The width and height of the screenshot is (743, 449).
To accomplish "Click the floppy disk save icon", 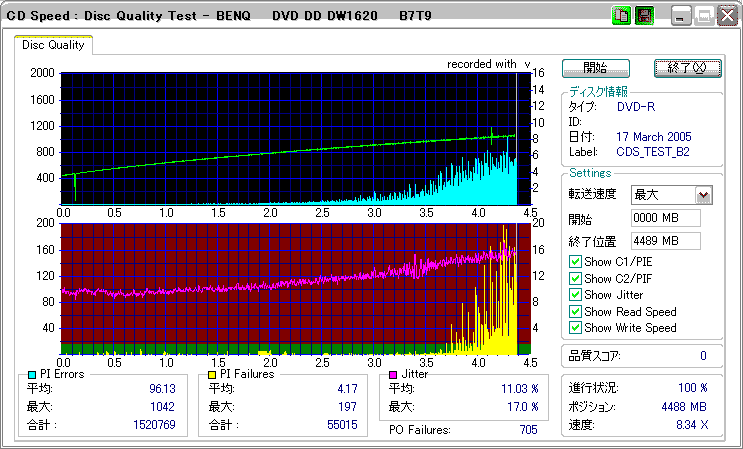I will coord(644,16).
